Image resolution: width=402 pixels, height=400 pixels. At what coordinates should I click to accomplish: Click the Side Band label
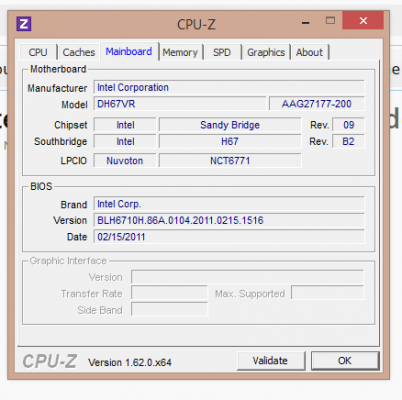tap(100, 310)
